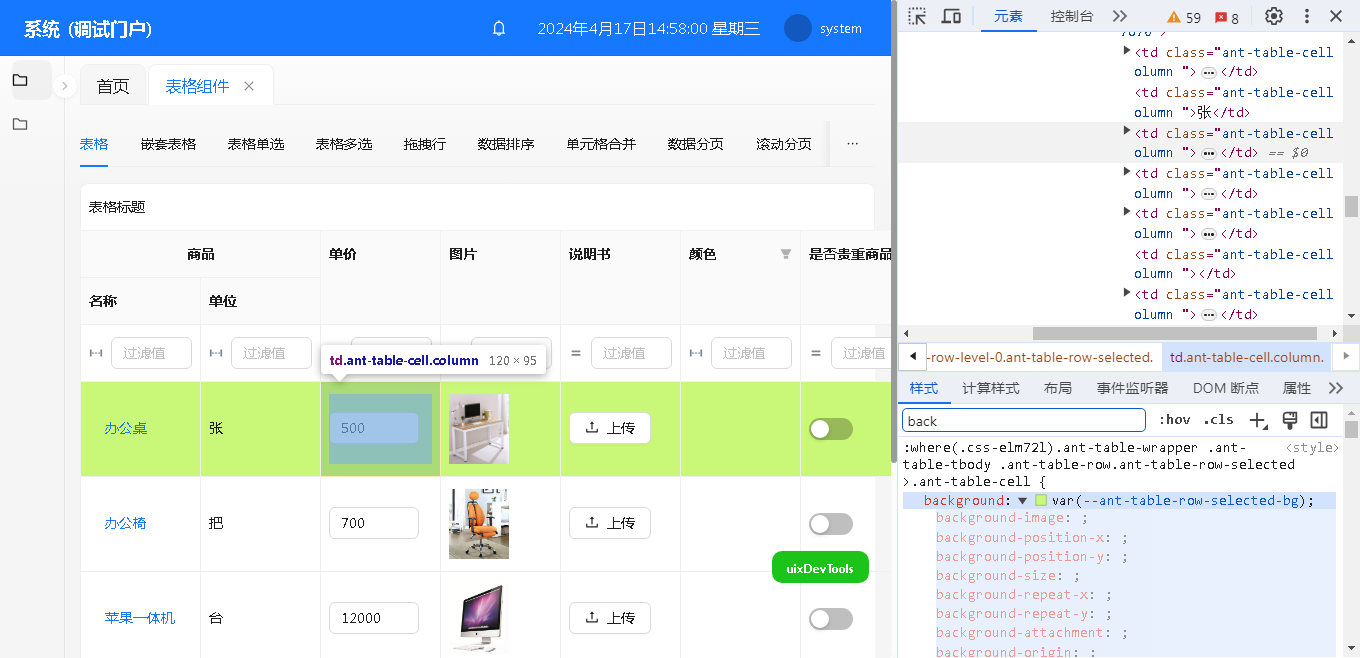Open the 苹果一体机 product link
The image size is (1360, 658).
pyautogui.click(x=140, y=618)
